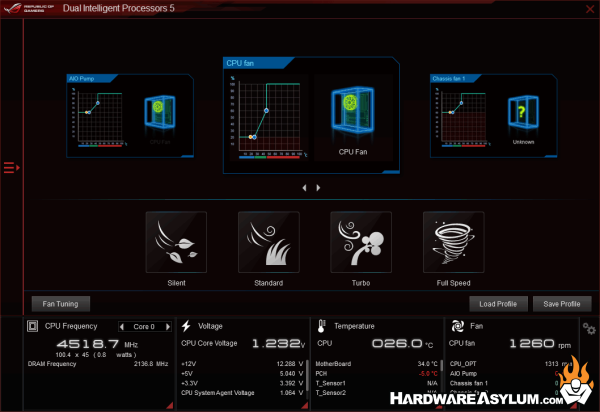This screenshot has height=412, width=600.
Task: Click the MotherBoard temperature row
Action: (x=377, y=364)
